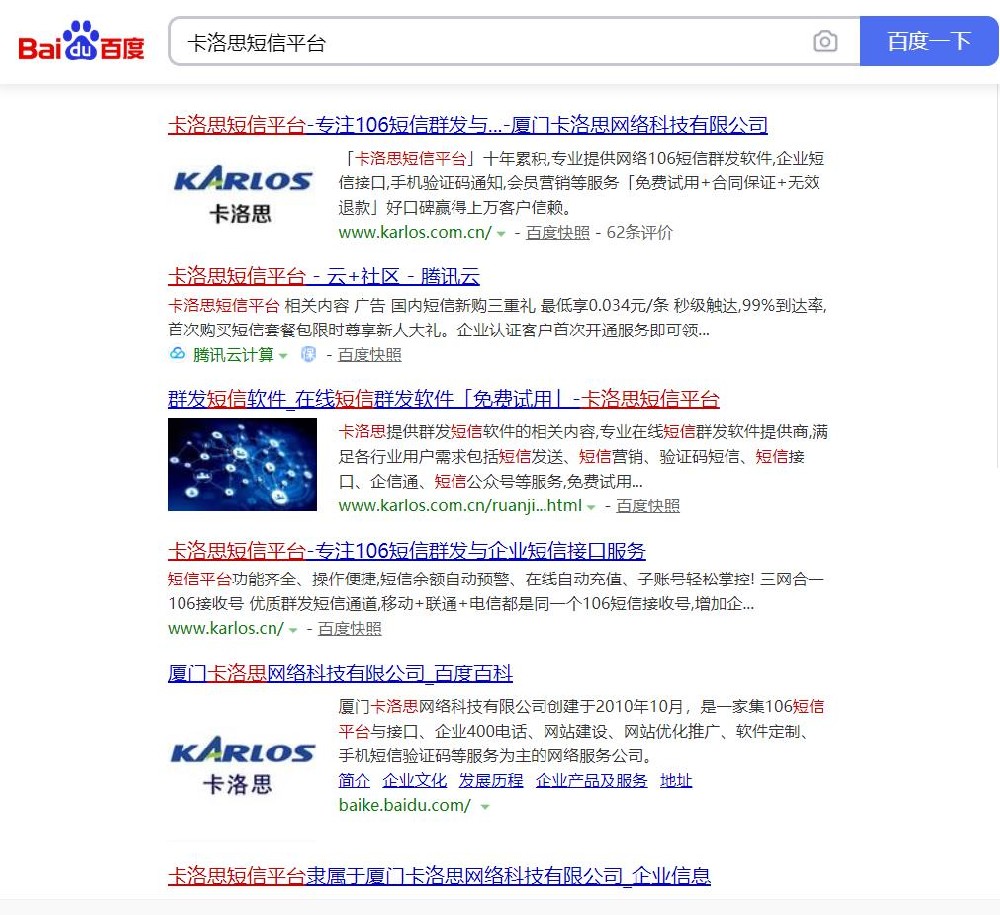Click 腾讯云计算 source label
Image resolution: width=1000 pixels, height=915 pixels.
[x=233, y=355]
